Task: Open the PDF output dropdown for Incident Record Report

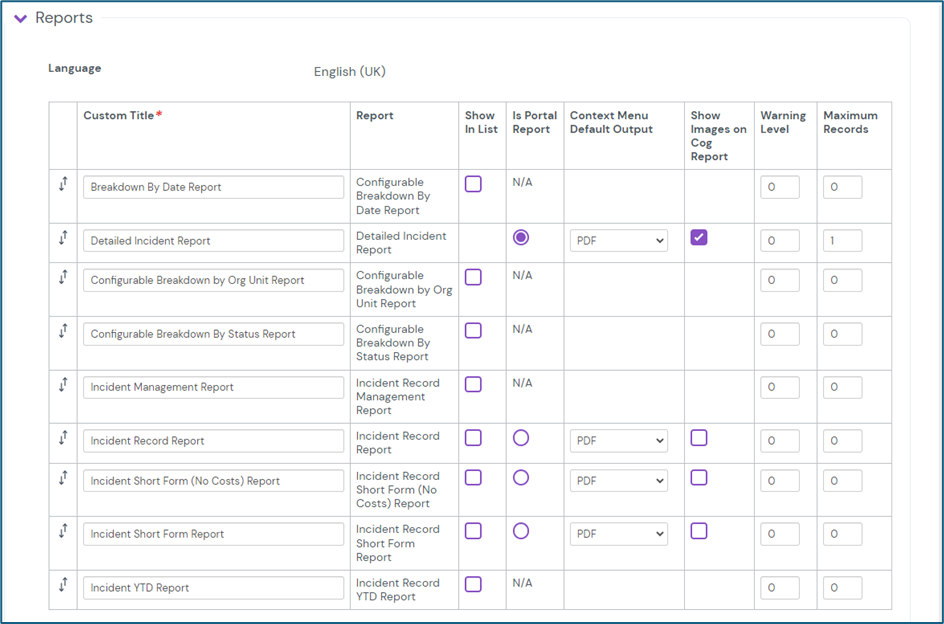Action: [x=619, y=441]
